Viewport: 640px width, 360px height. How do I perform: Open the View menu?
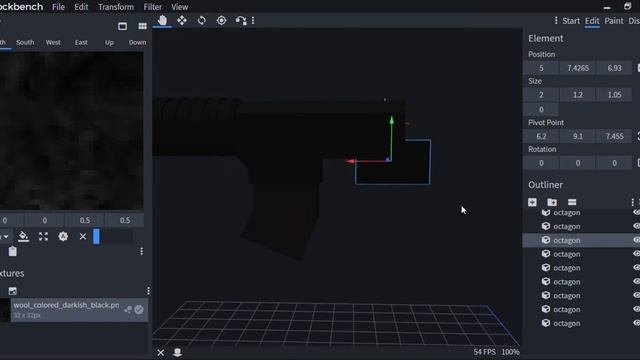pyautogui.click(x=180, y=7)
